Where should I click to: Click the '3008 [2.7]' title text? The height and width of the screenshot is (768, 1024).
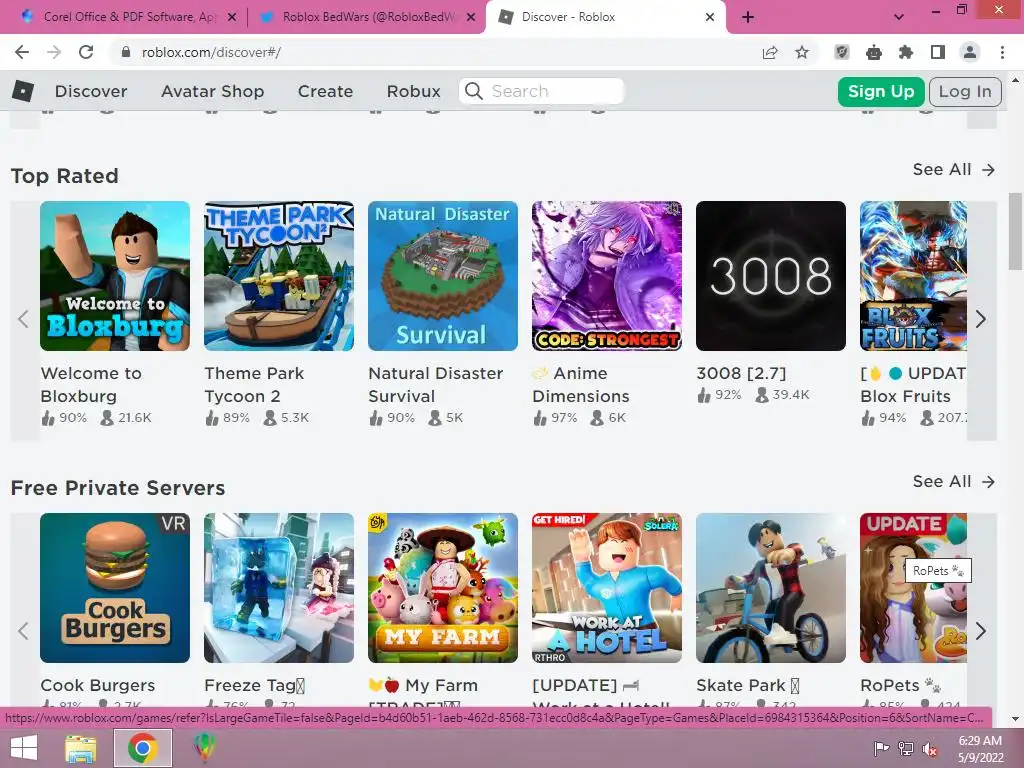pos(741,374)
